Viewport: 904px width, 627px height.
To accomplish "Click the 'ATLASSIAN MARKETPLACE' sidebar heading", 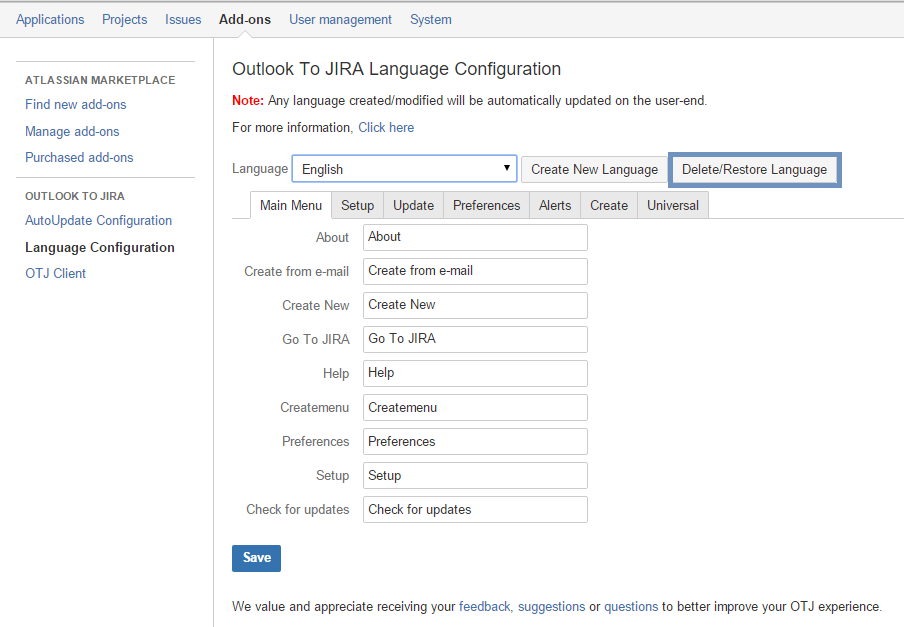I will click(100, 80).
